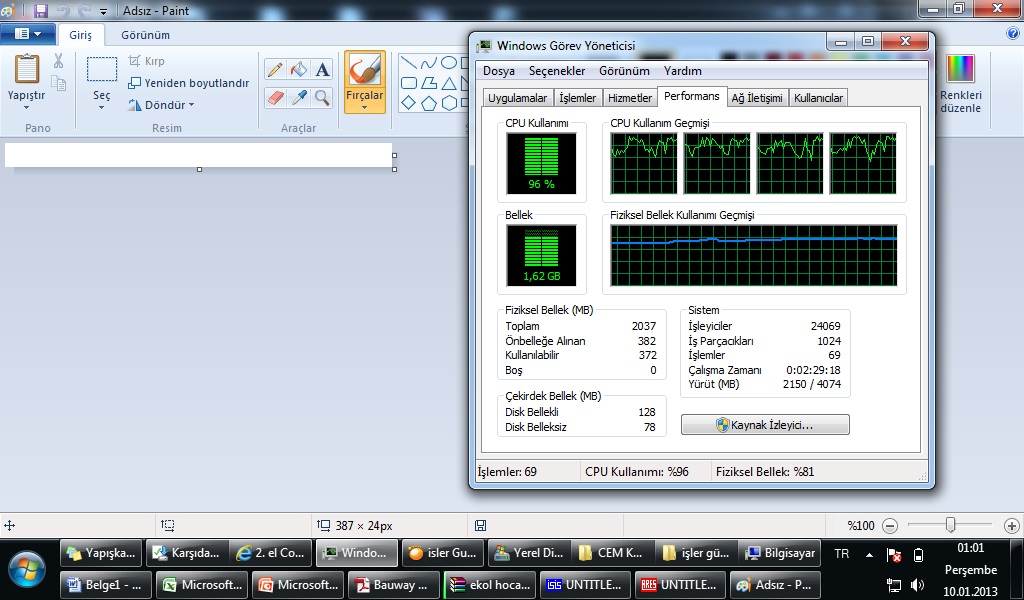Click the zoom out minus button
This screenshot has width=1024, height=600.
point(890,526)
